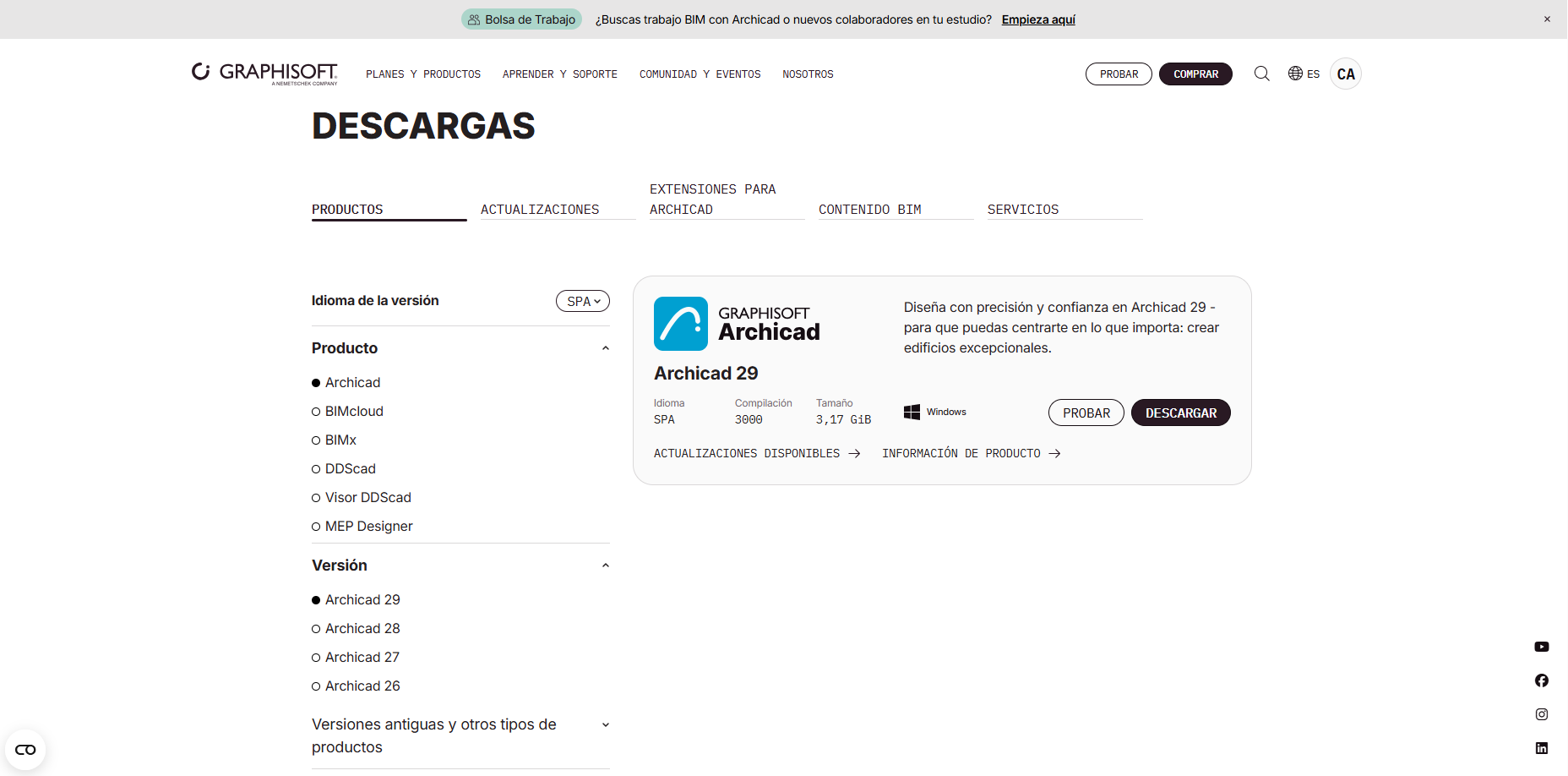Click the Descargas page heading
This screenshot has height=776, width=1568.
point(423,126)
